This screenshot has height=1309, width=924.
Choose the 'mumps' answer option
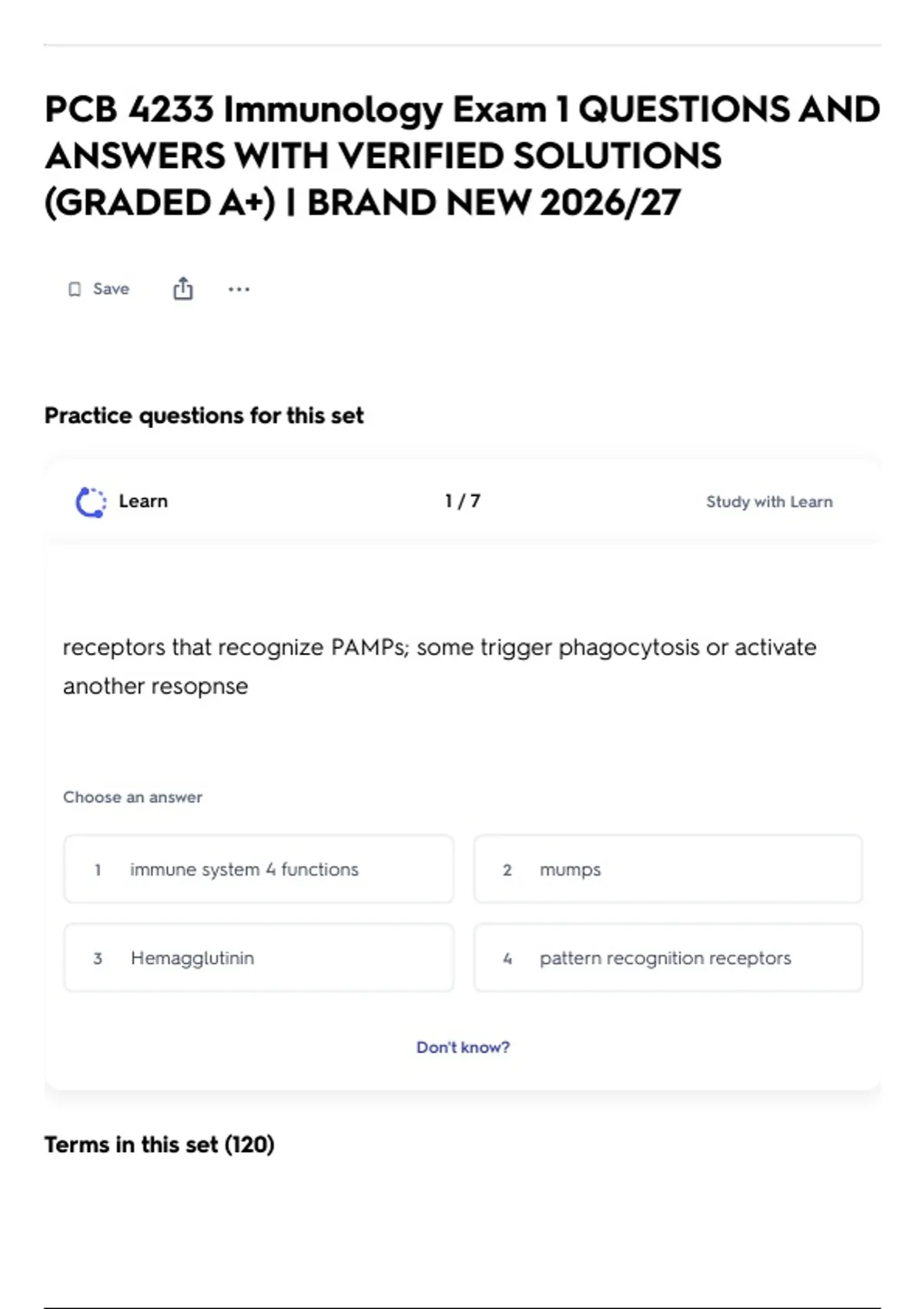(668, 869)
